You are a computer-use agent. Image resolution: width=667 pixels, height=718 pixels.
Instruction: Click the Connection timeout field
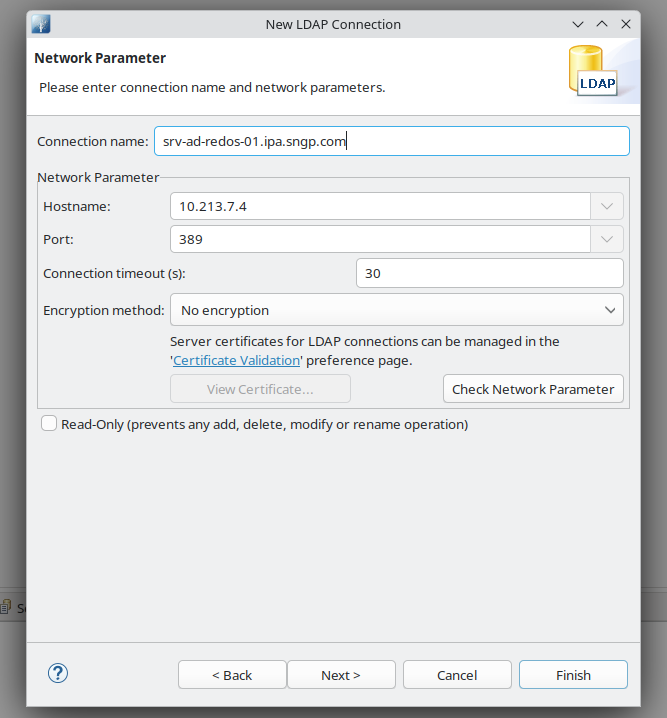coord(489,273)
